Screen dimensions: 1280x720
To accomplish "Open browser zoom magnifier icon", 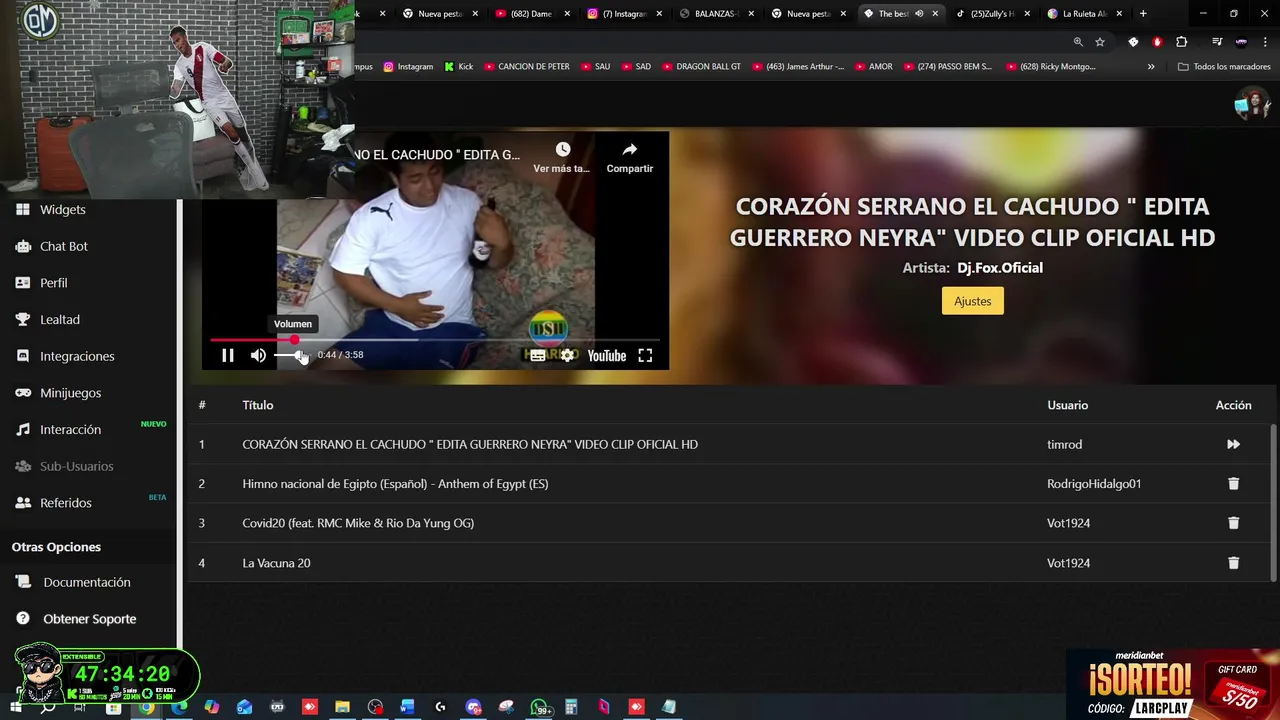I will [1078, 42].
